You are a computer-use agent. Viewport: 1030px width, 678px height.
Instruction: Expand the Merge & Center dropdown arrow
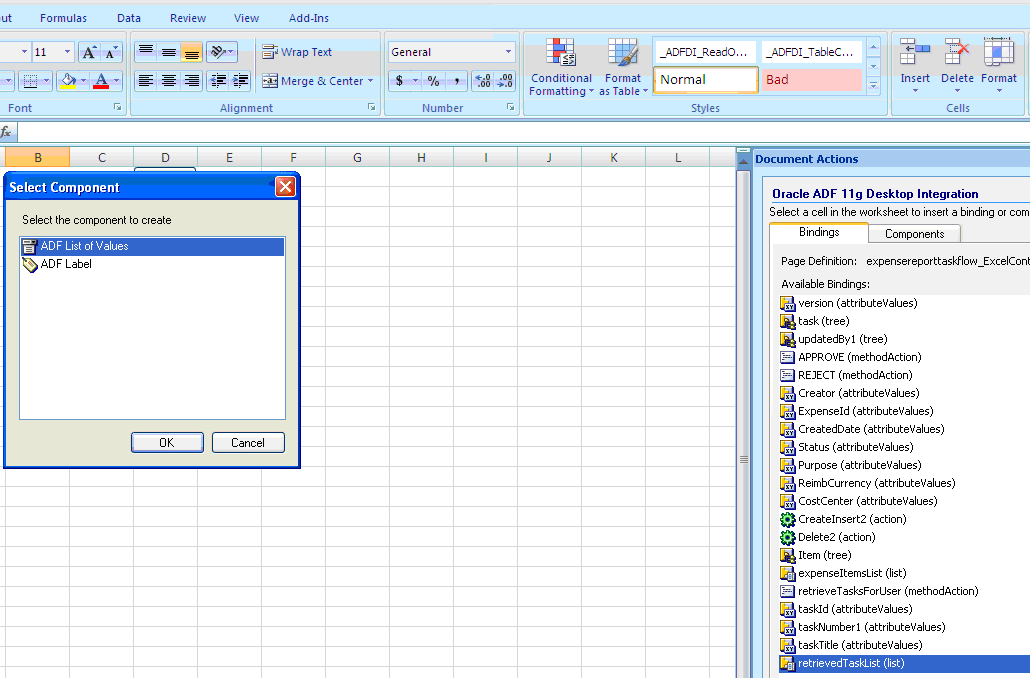[x=370, y=81]
